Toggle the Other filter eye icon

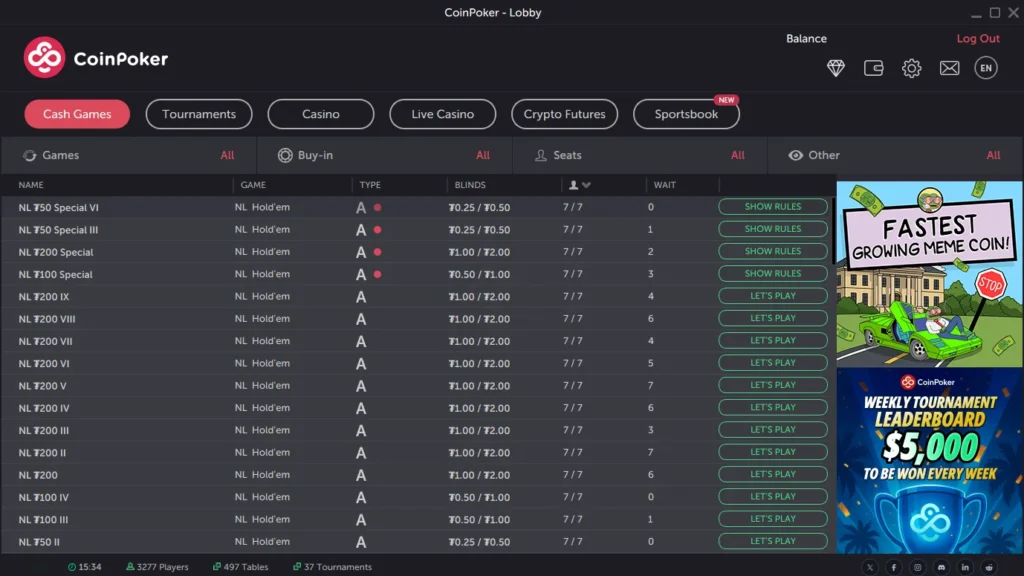(x=796, y=155)
